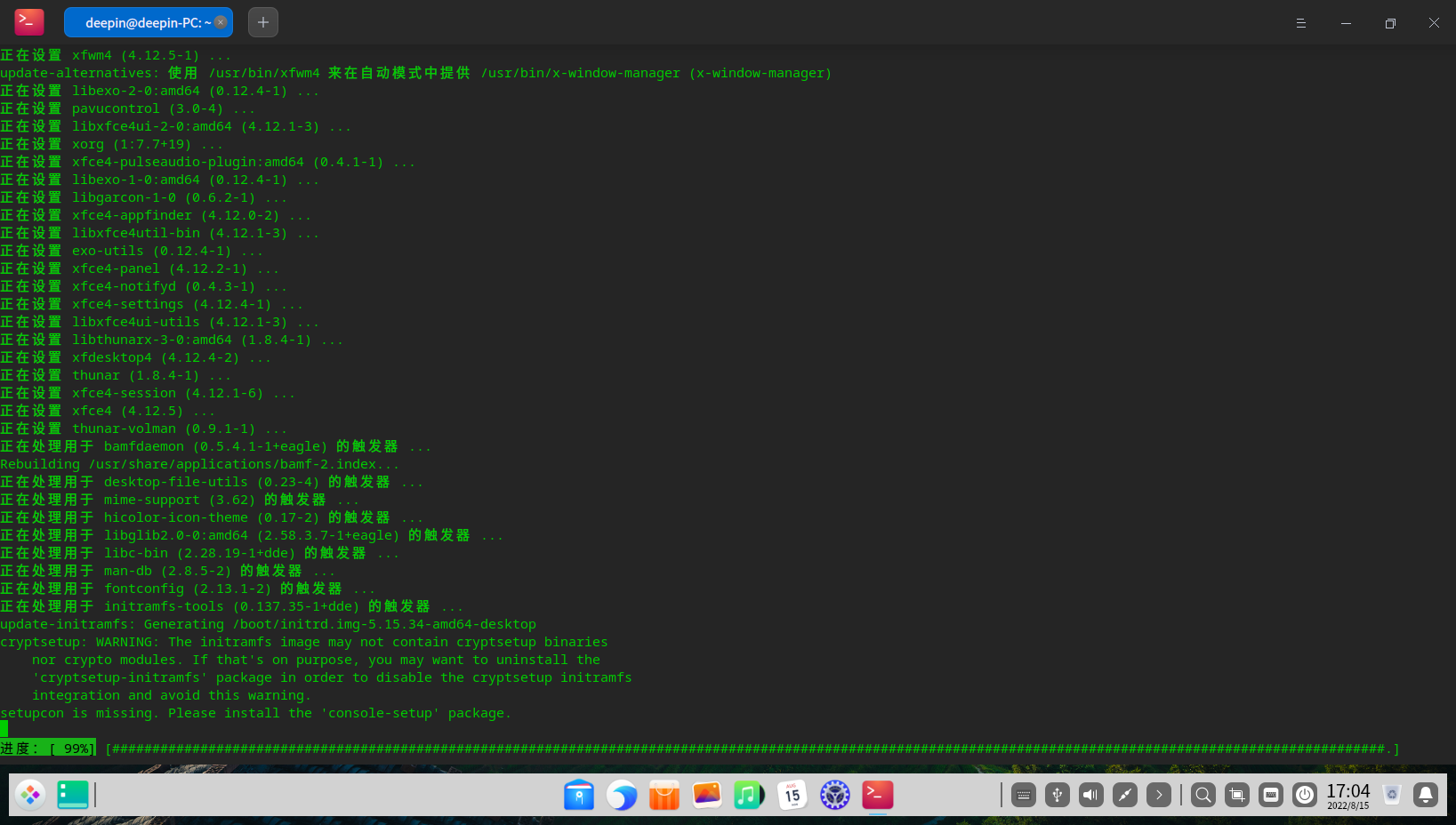Click the 'xorg (1:7.7+19)' text
Viewport: 1456px width, 825px height.
click(x=132, y=144)
